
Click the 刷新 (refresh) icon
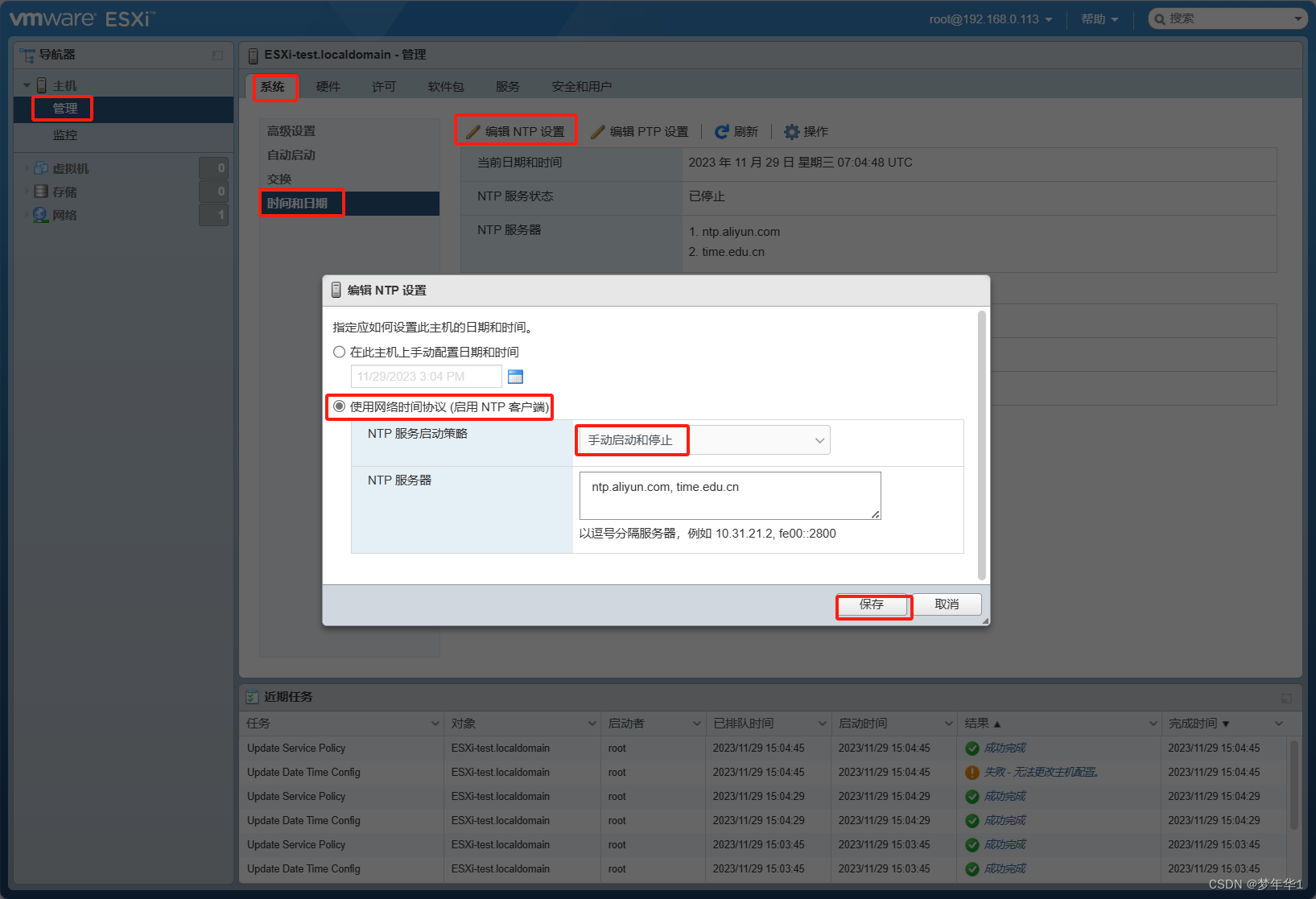pyautogui.click(x=721, y=131)
